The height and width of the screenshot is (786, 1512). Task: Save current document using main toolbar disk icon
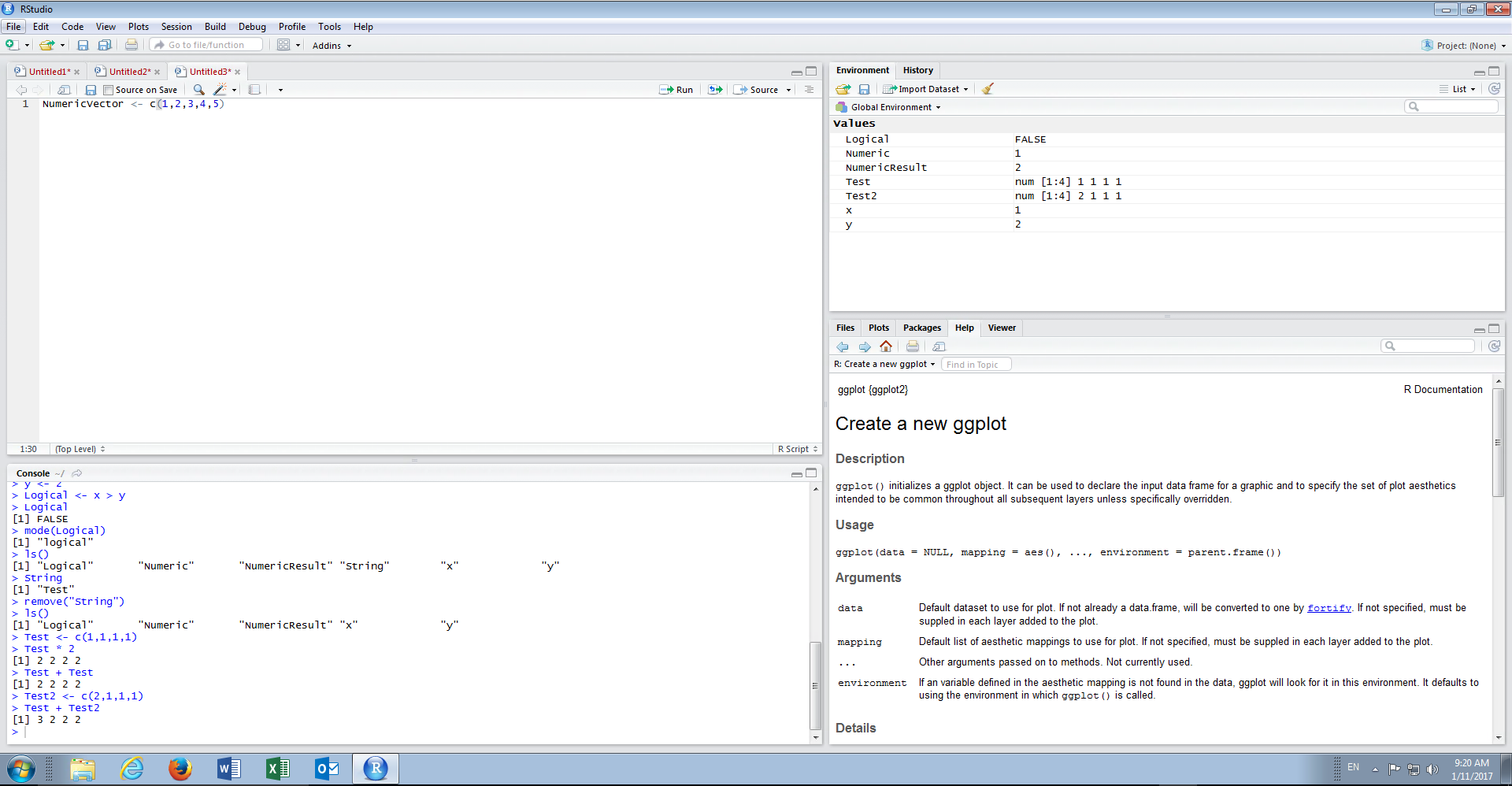(83, 45)
